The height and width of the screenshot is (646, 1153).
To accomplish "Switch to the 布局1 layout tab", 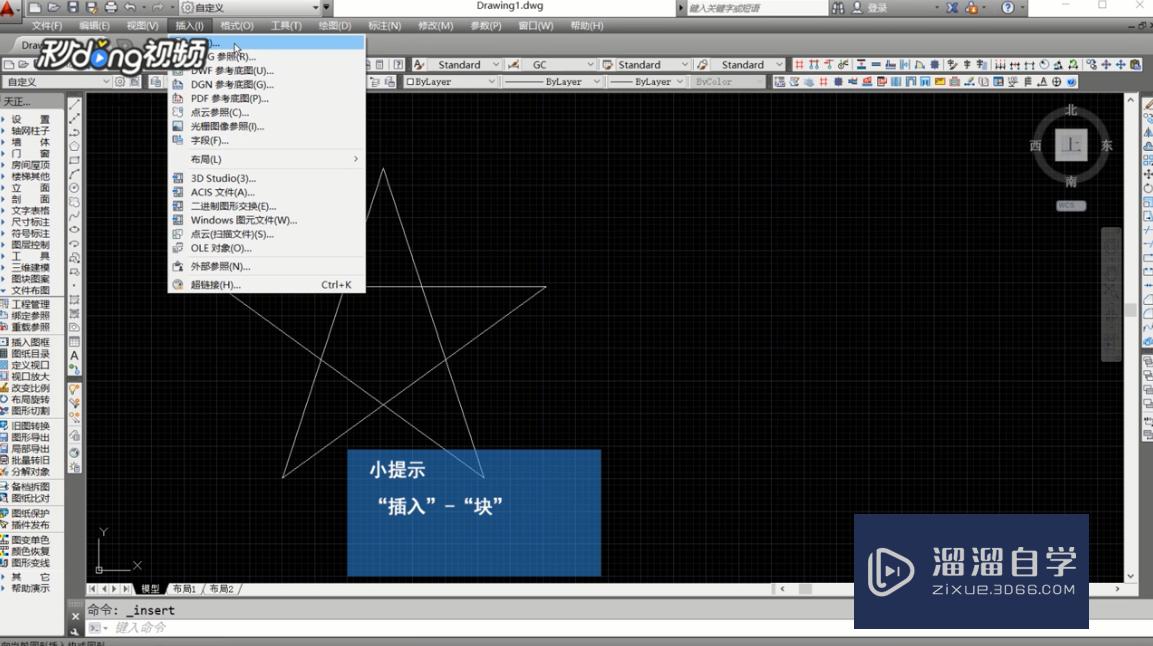I will click(184, 589).
